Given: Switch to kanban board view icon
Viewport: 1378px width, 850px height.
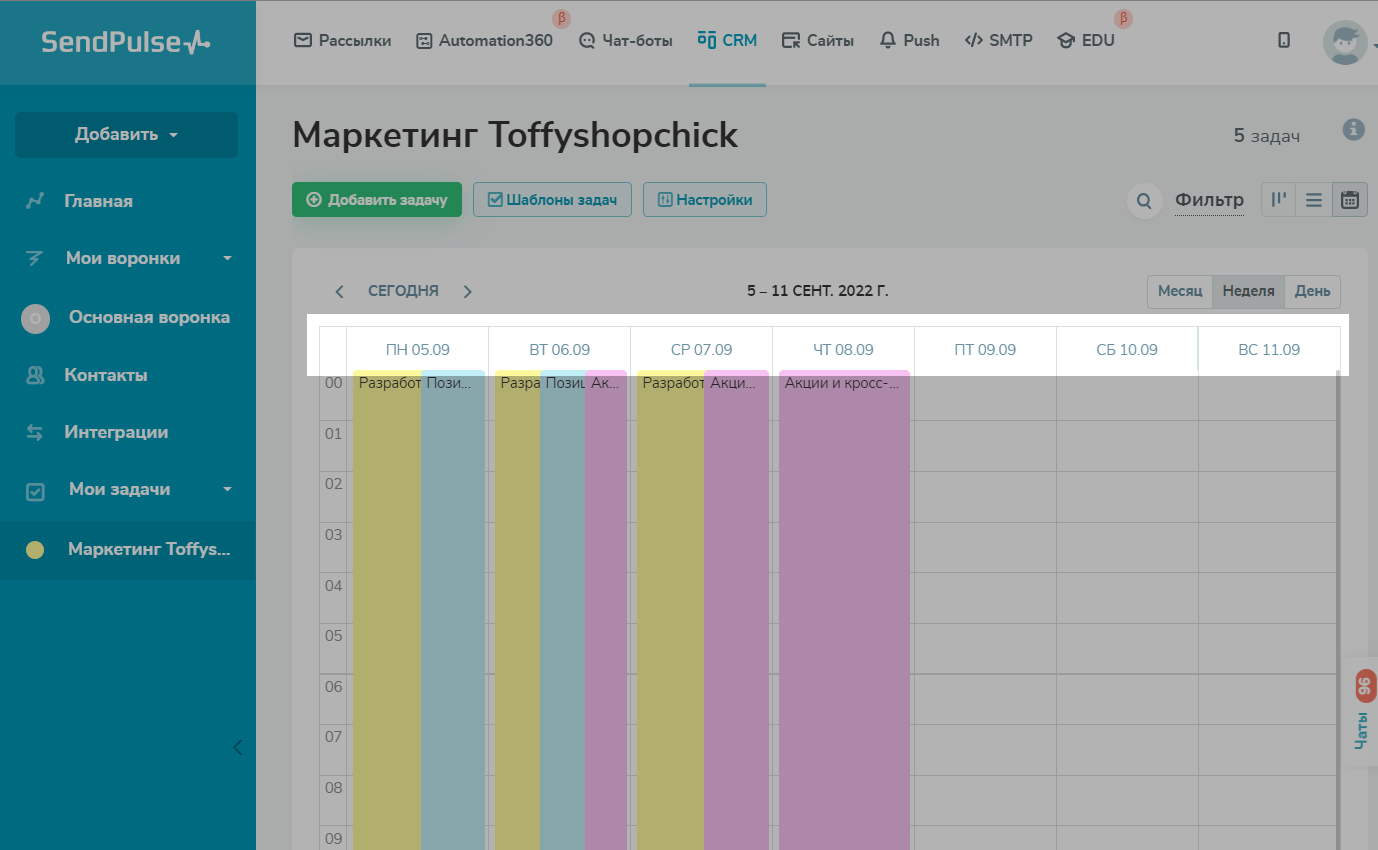Looking at the screenshot, I should 1278,200.
